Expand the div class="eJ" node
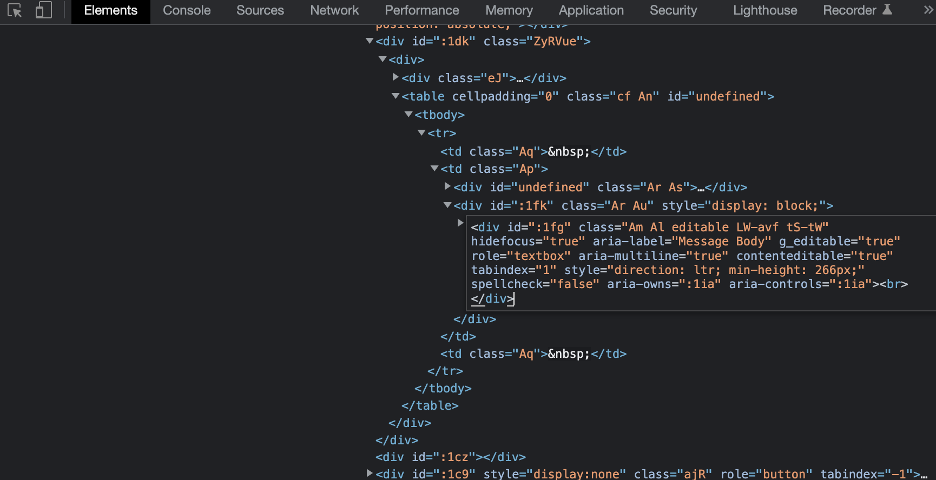This screenshot has width=936, height=480. pos(396,77)
